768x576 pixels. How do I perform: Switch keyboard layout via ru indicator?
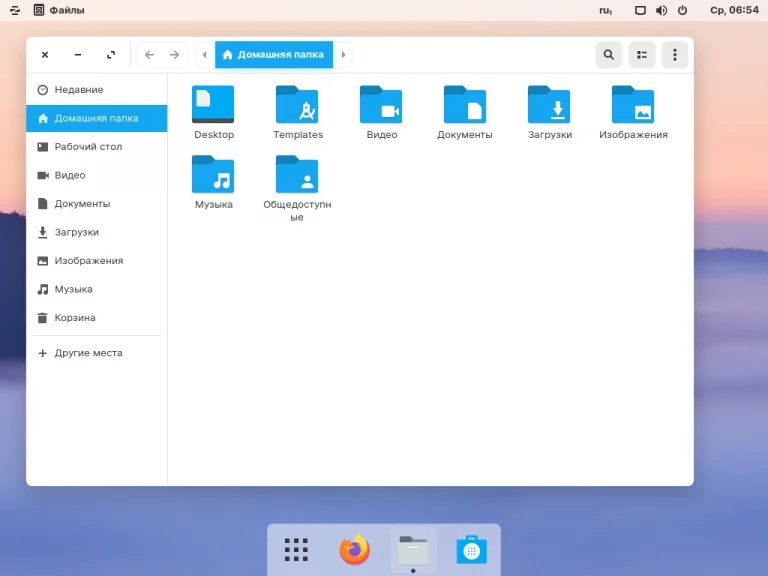coord(606,10)
